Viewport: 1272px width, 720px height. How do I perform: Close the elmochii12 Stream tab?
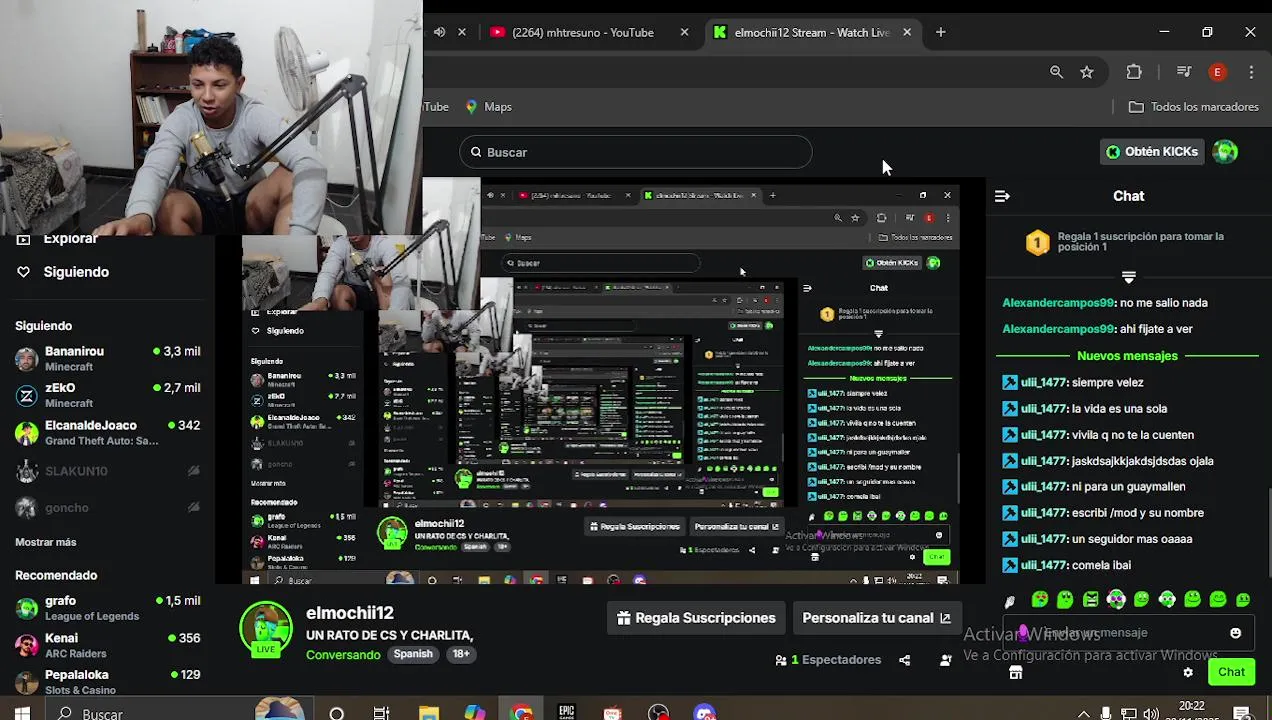pyautogui.click(x=907, y=32)
